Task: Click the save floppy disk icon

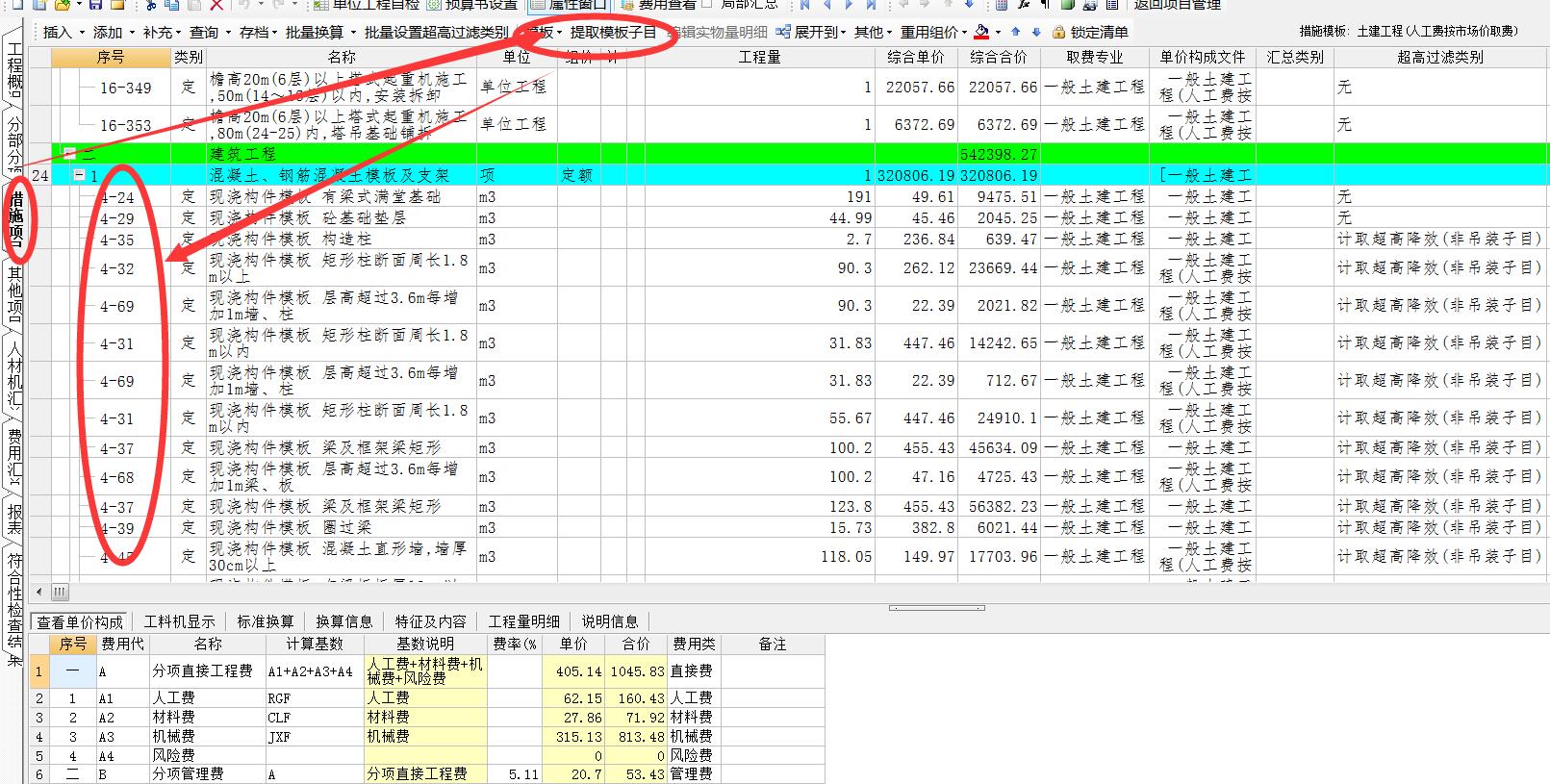Action: (94, 5)
